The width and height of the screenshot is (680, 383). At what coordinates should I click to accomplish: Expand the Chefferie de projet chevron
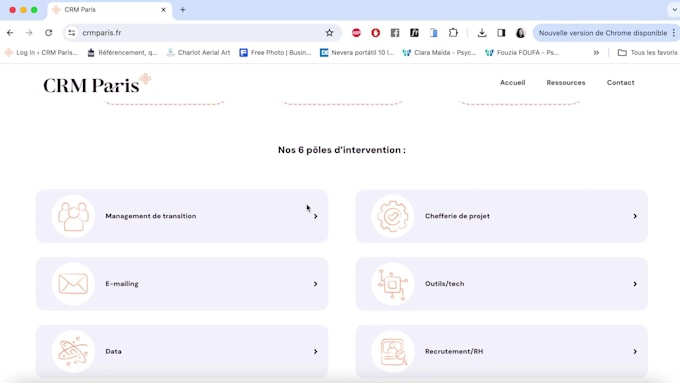pyautogui.click(x=635, y=216)
